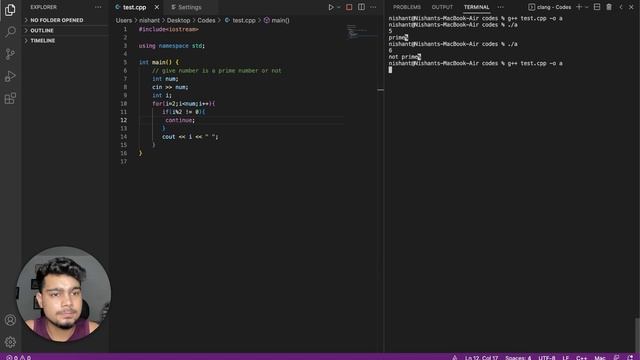
Task: Show more panel tabs via ellipsis
Action: 500,7
